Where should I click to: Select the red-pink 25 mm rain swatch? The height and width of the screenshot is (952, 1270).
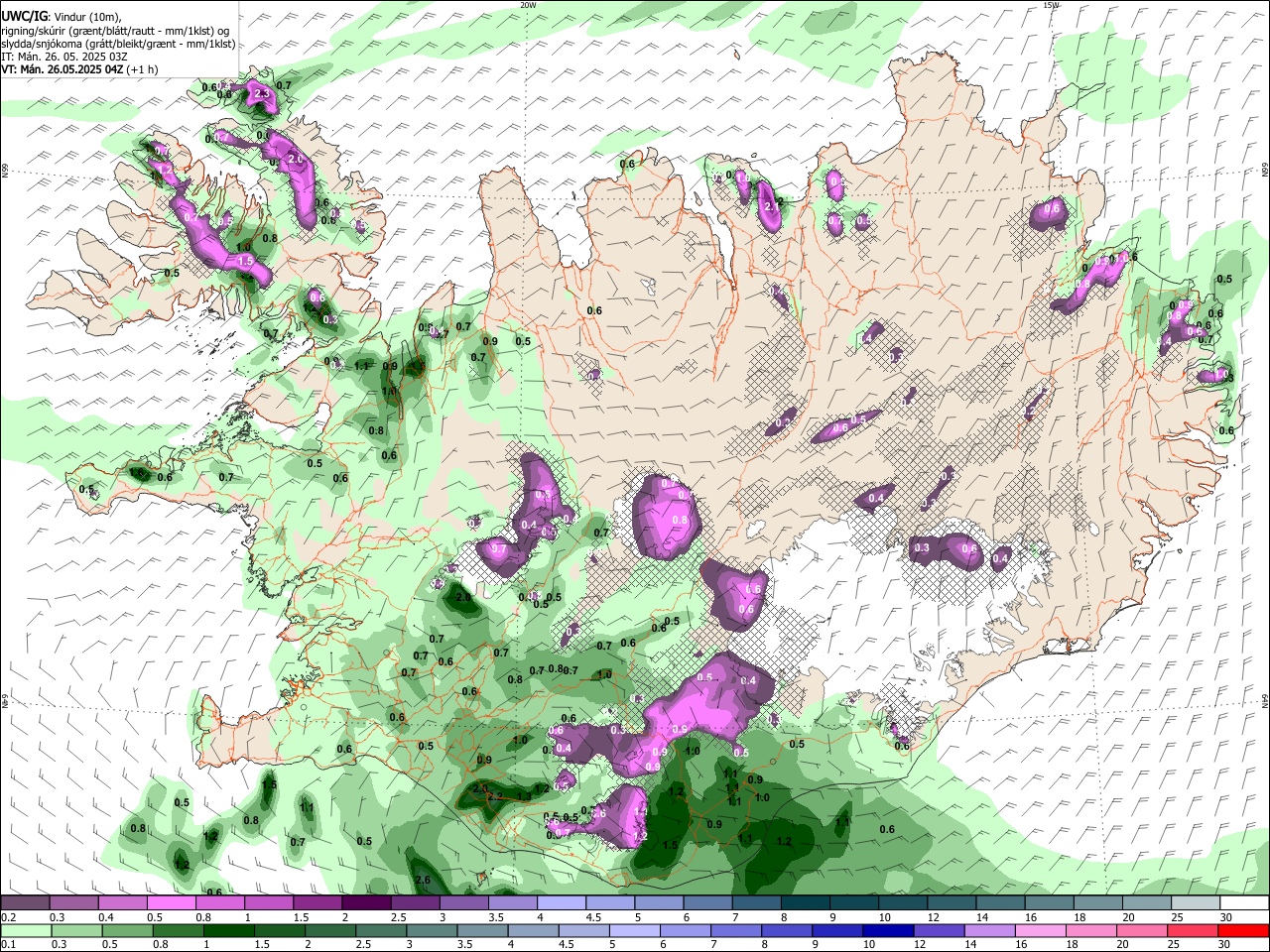[1195, 930]
